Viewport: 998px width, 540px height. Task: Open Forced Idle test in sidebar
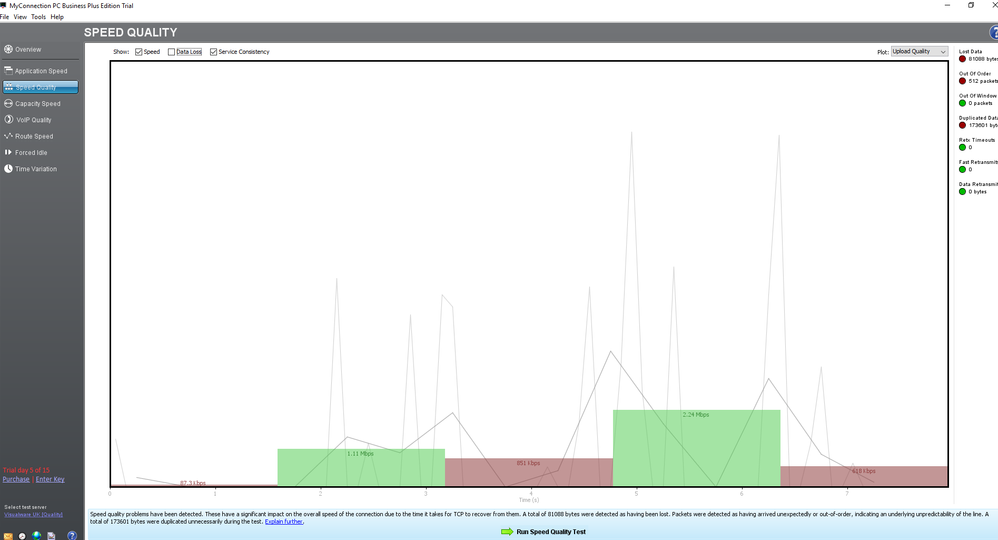pyautogui.click(x=26, y=153)
